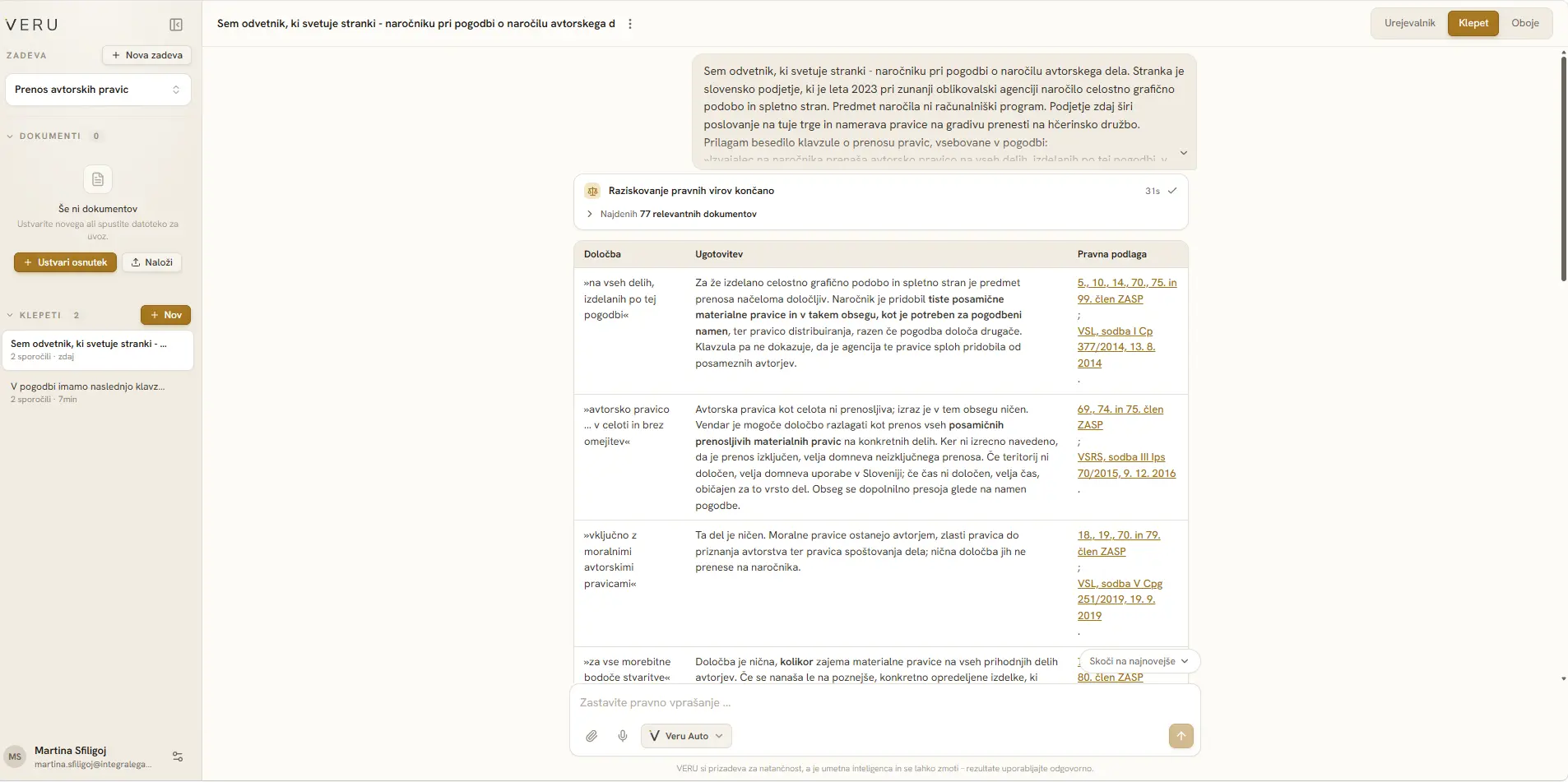Open link 5., 10., 14., 70., 75. in 99. člen ZASP
Viewport: 1568px width, 782px height.
[x=1127, y=291]
